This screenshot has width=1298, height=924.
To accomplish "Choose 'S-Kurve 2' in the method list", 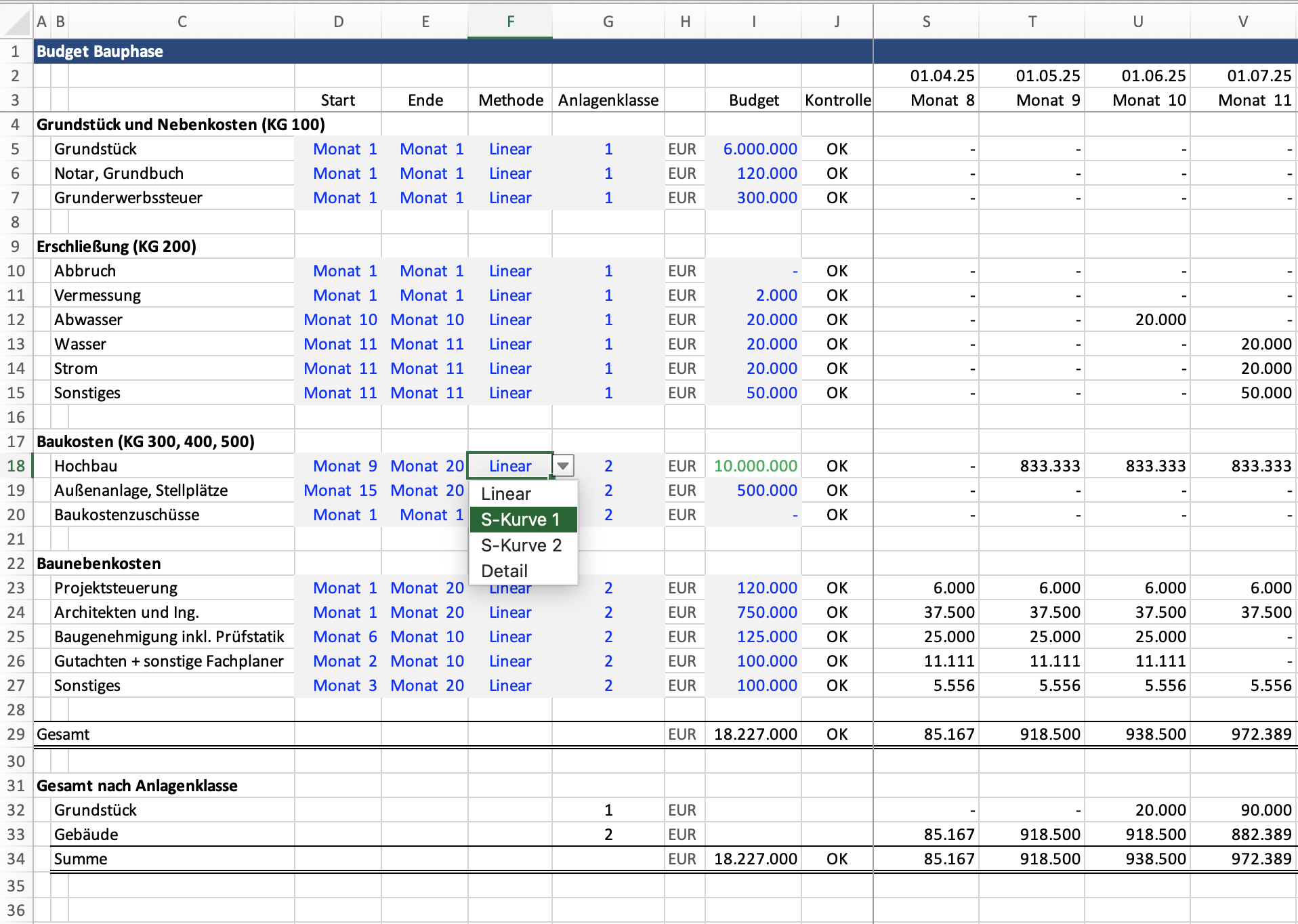I will (x=522, y=545).
